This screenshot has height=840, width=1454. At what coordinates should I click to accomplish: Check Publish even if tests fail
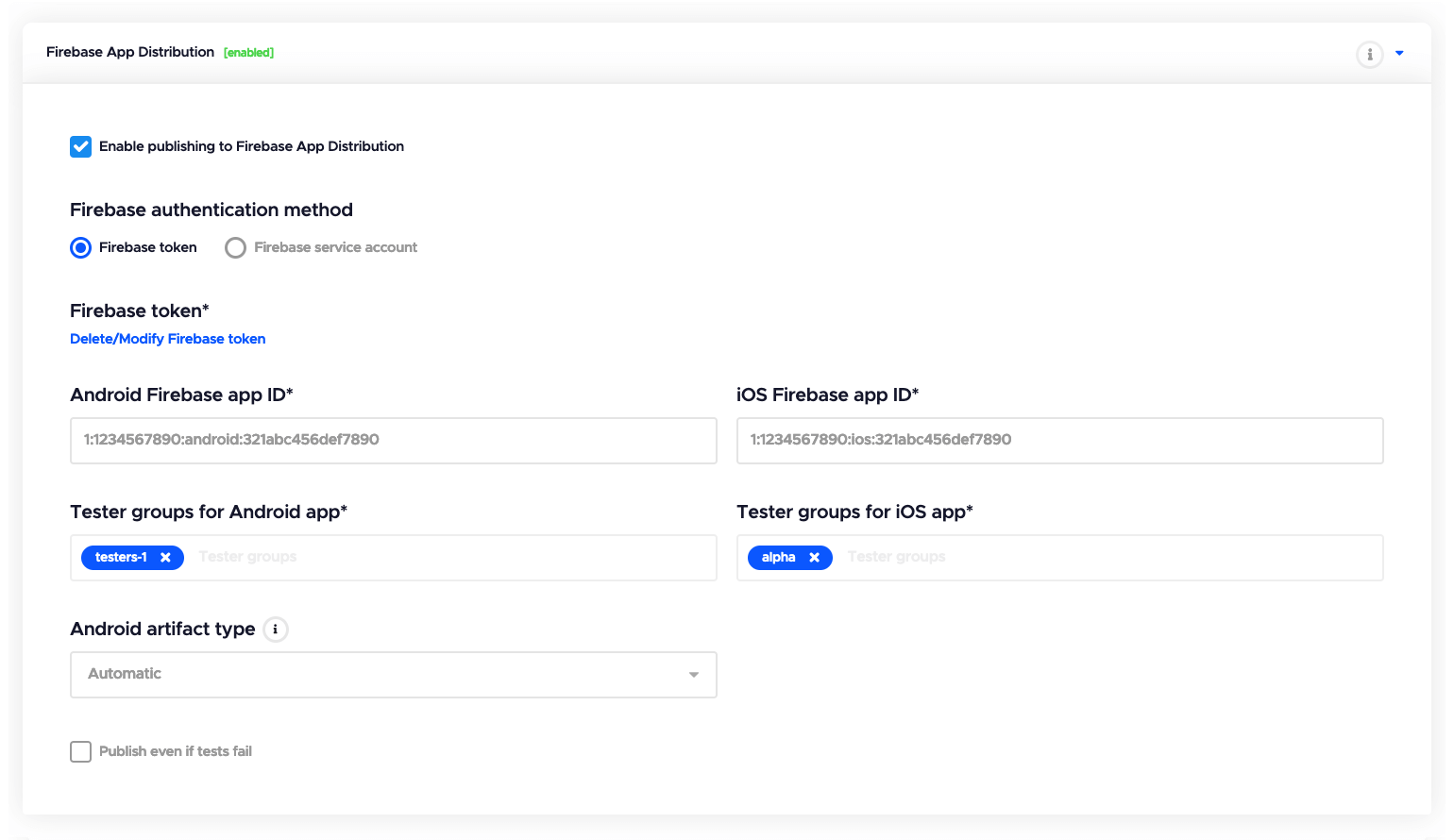click(x=80, y=751)
